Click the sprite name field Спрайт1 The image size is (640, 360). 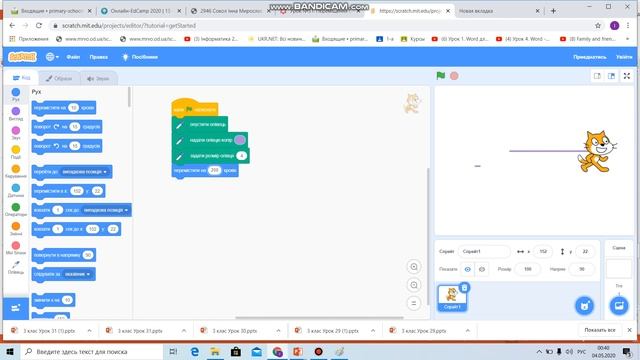point(484,251)
